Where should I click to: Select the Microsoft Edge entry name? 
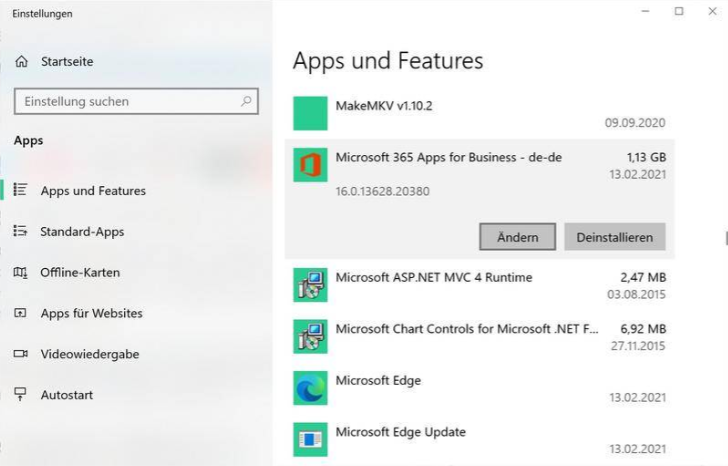pos(378,381)
